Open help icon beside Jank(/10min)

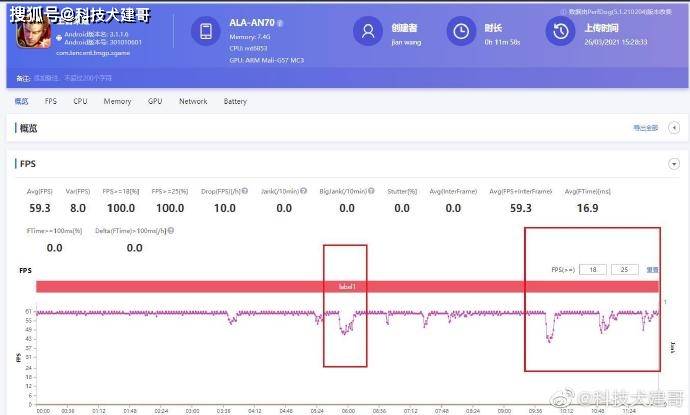click(303, 191)
